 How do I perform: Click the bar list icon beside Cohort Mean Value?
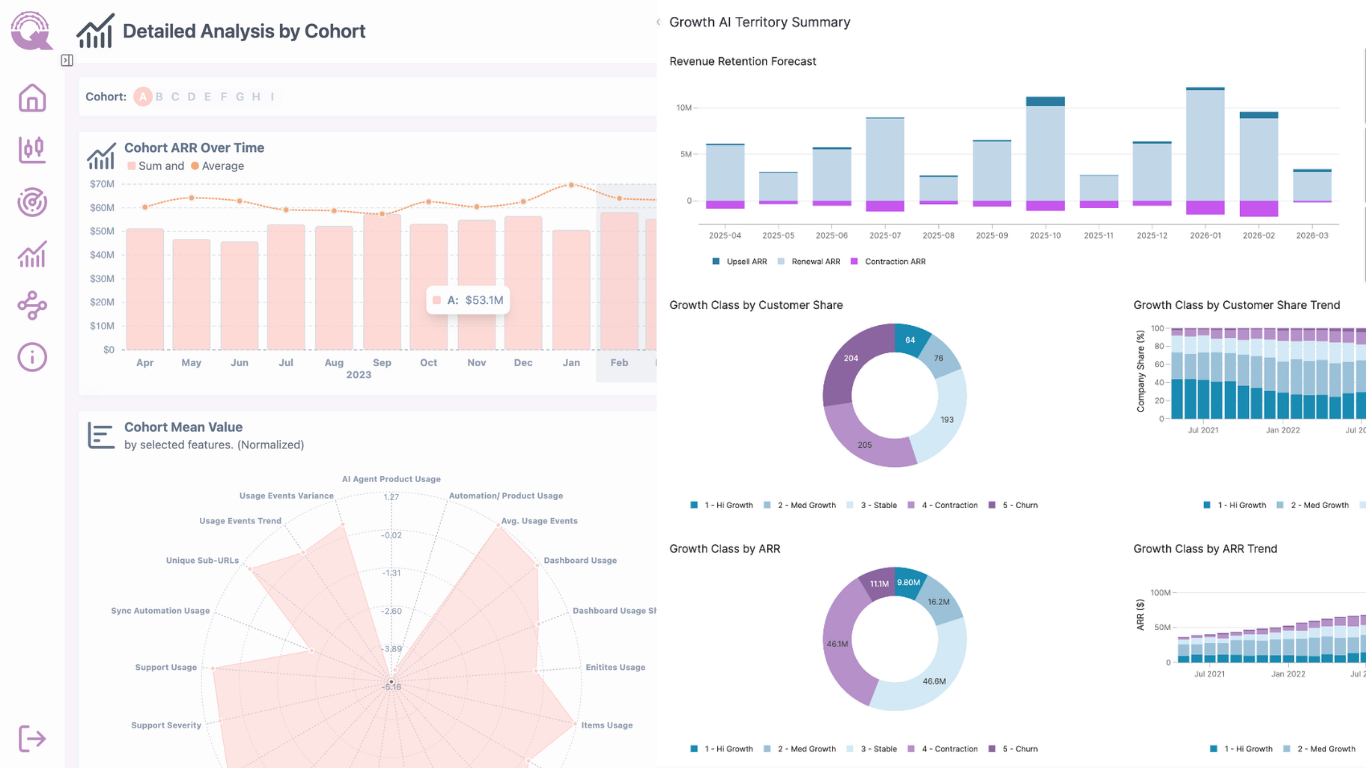point(101,435)
